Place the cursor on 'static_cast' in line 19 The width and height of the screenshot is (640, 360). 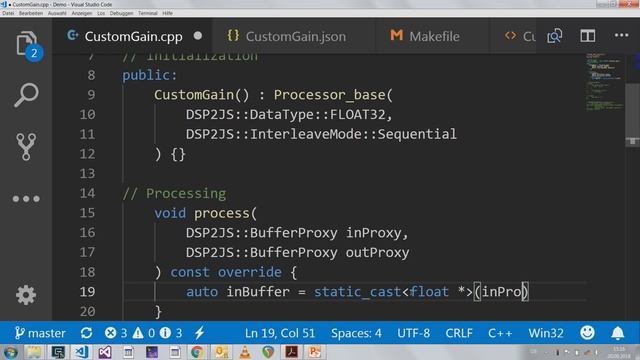(357, 292)
